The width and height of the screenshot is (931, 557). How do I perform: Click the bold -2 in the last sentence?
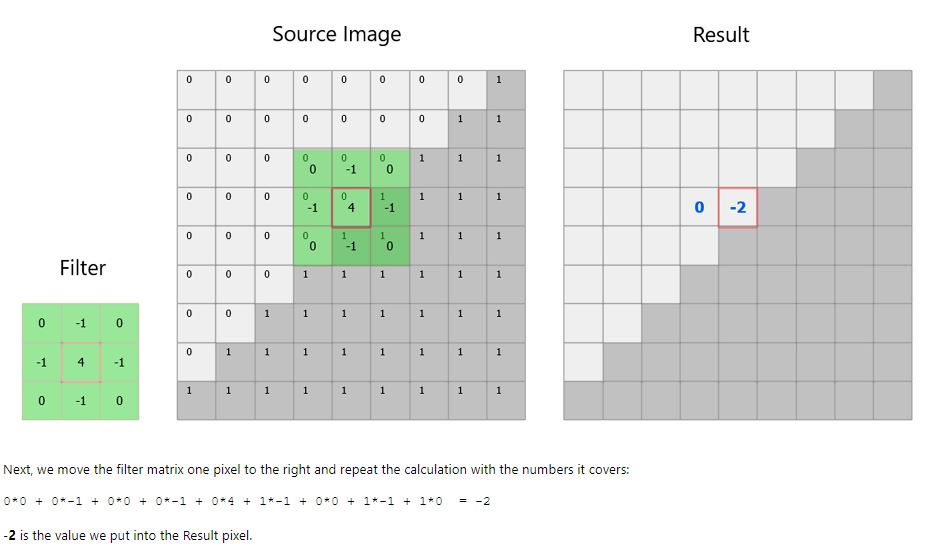tap(9, 536)
